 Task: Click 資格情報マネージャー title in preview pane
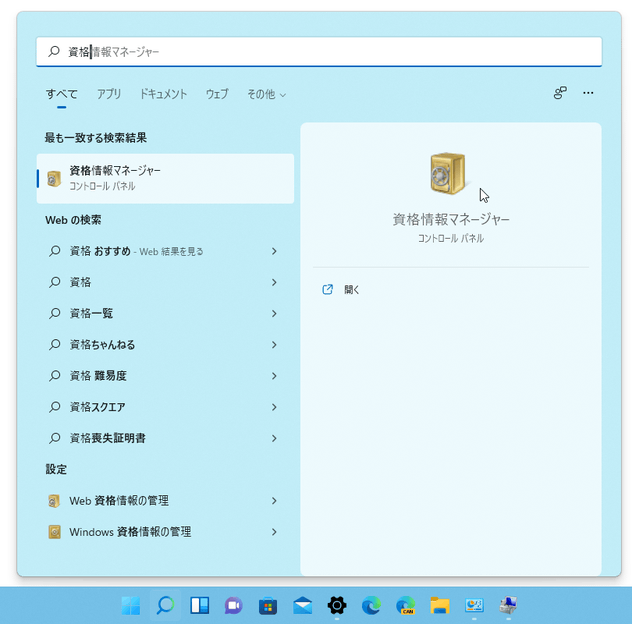click(451, 219)
